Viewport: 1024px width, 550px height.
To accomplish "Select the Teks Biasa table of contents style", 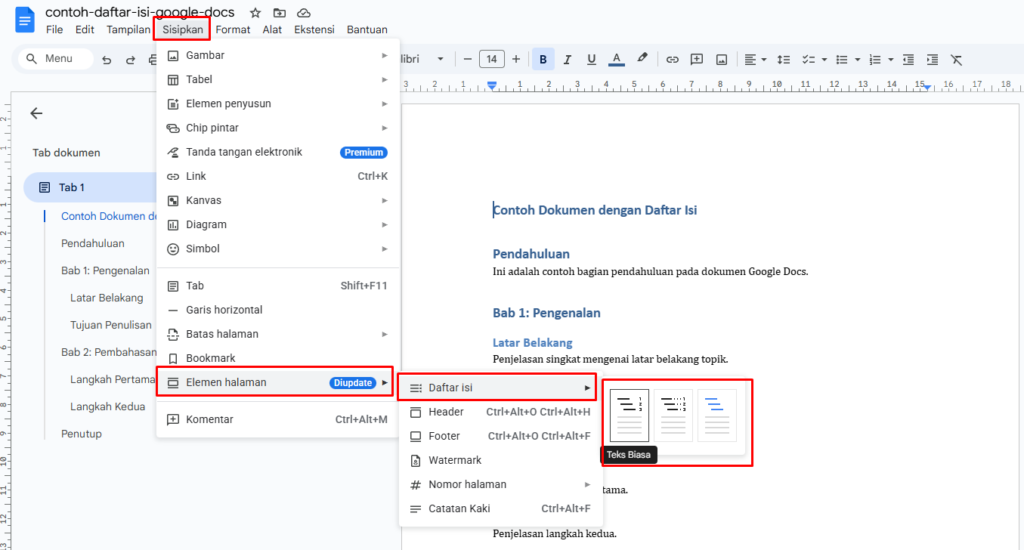I will click(x=630, y=415).
